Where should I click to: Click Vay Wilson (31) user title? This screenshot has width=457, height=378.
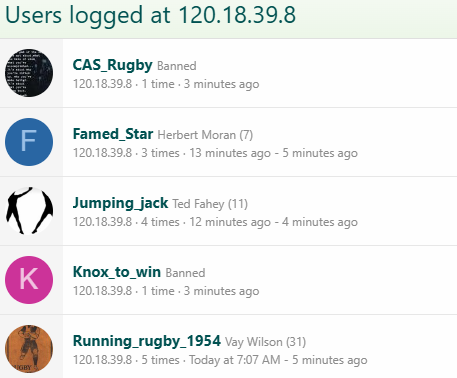pos(265,342)
